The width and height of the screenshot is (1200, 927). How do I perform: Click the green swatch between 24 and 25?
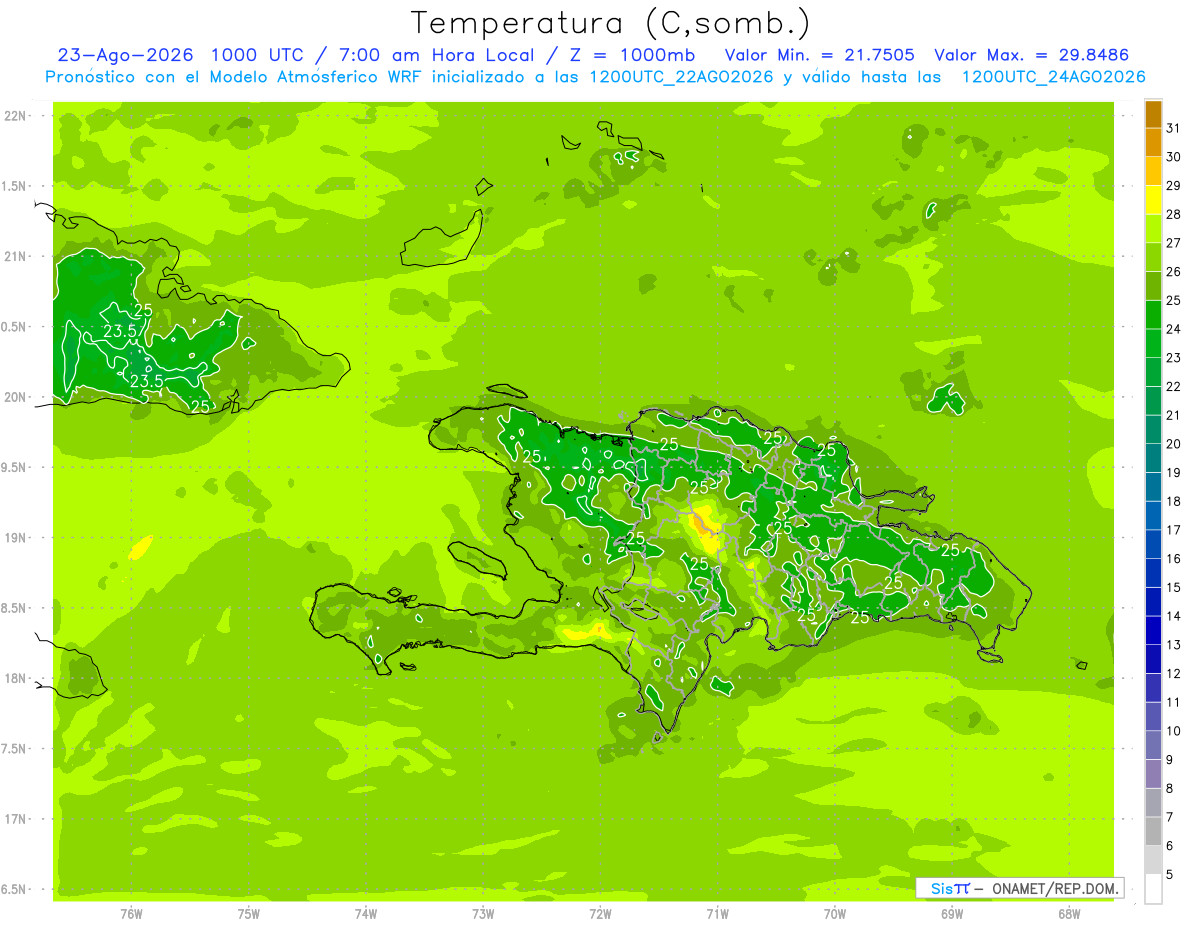pos(1153,315)
